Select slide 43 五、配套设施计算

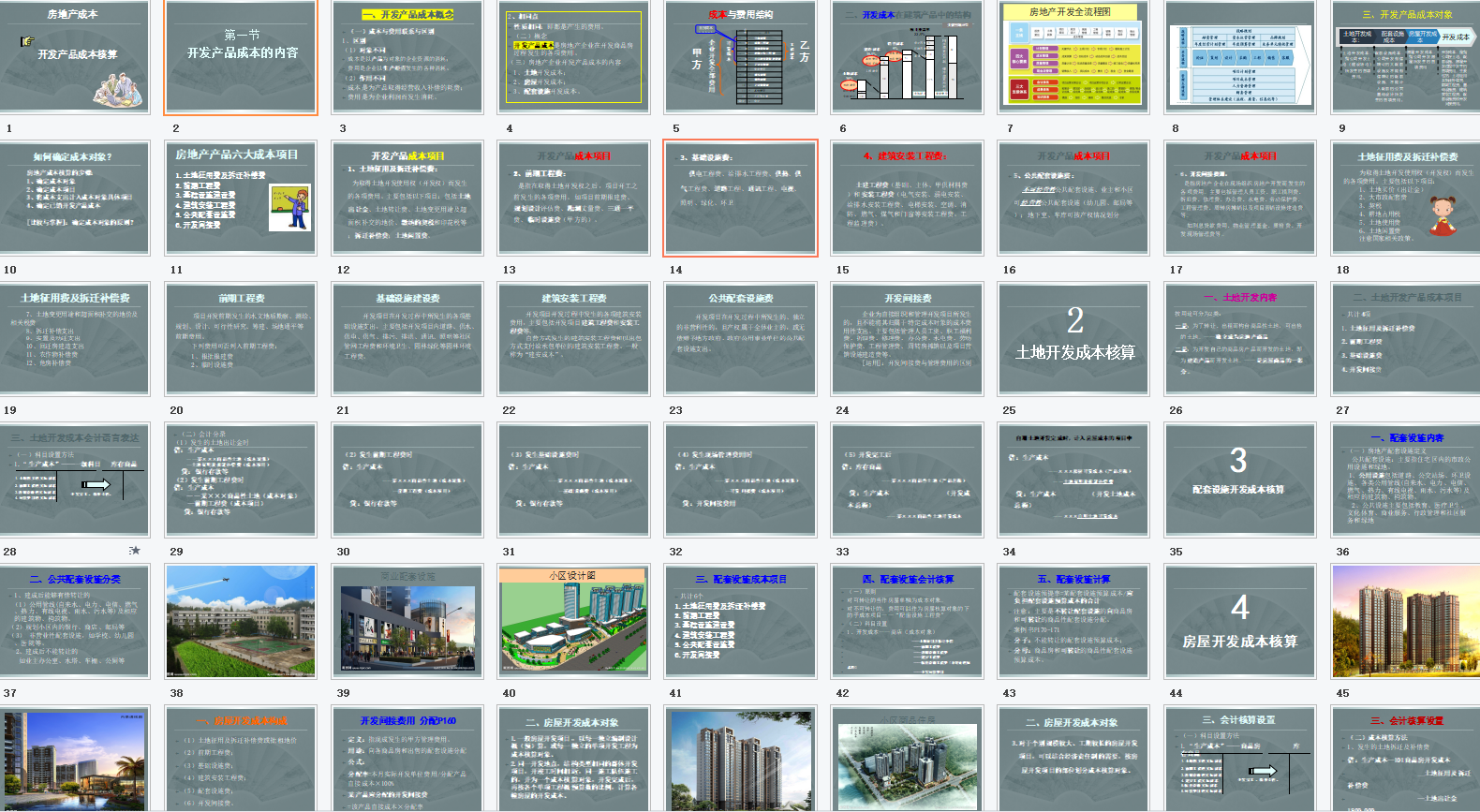pos(1074,621)
